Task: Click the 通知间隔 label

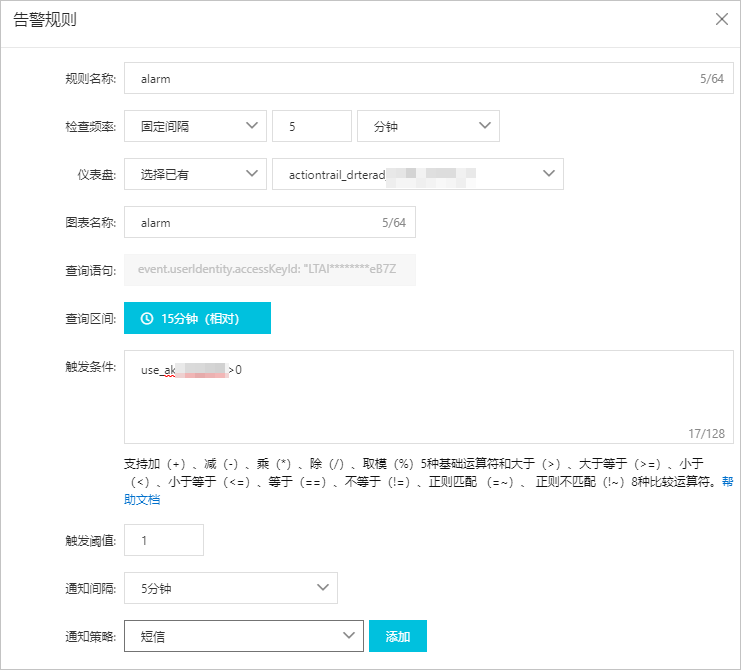Action: [90, 589]
